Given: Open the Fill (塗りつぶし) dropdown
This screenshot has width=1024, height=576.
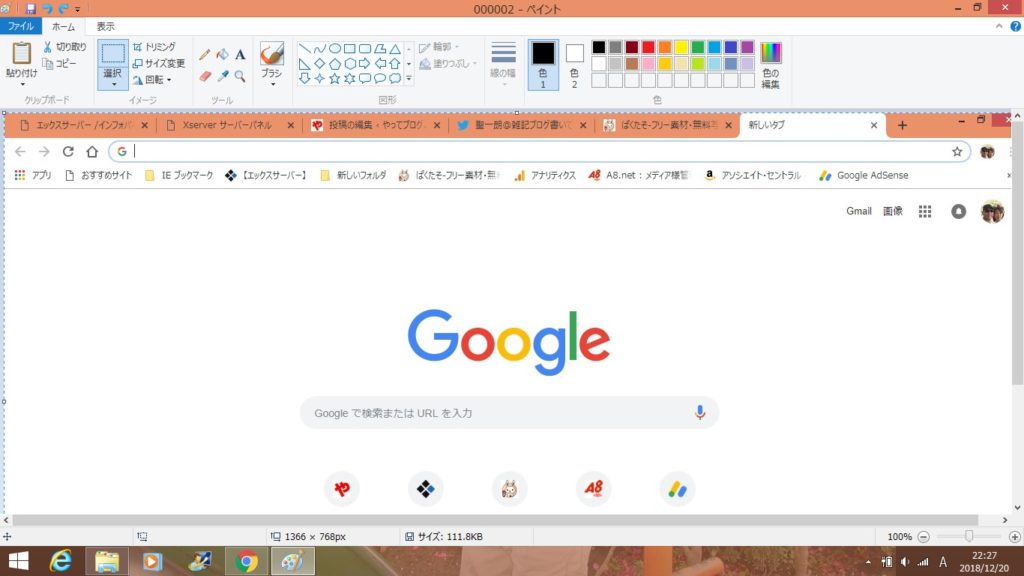Looking at the screenshot, I should pos(447,63).
